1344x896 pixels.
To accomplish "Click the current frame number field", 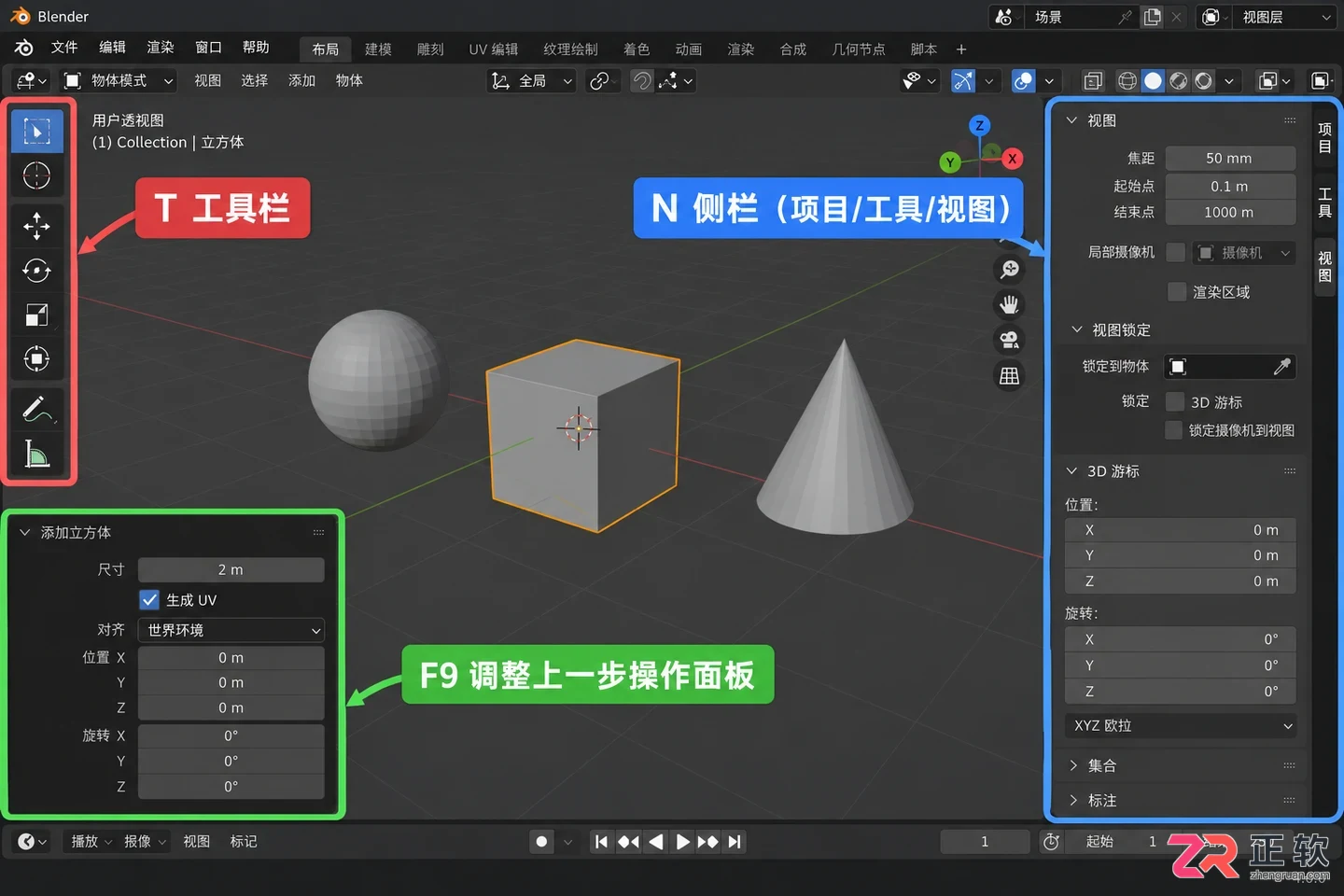I will [985, 842].
